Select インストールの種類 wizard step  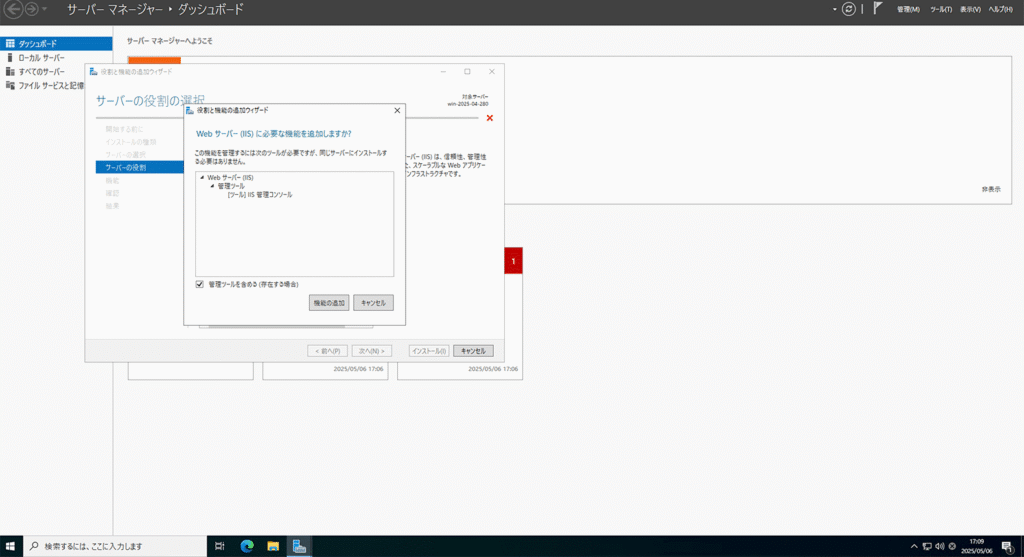point(131,142)
